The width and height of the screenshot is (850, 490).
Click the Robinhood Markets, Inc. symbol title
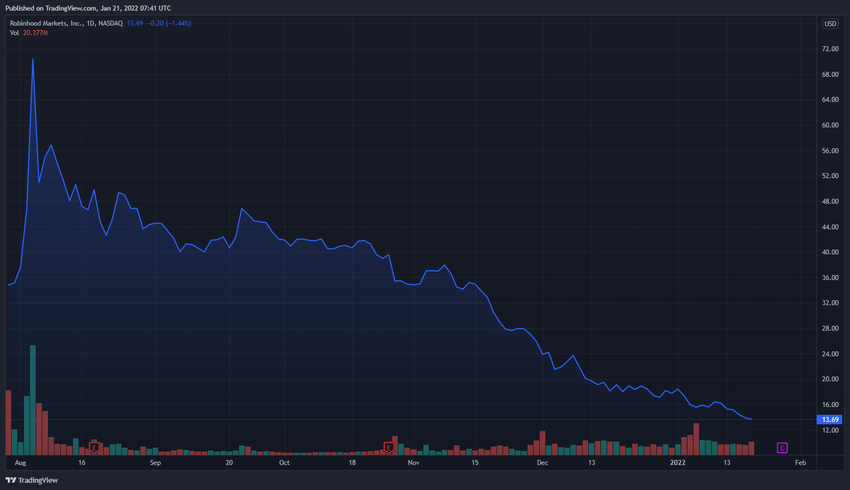[x=66, y=23]
